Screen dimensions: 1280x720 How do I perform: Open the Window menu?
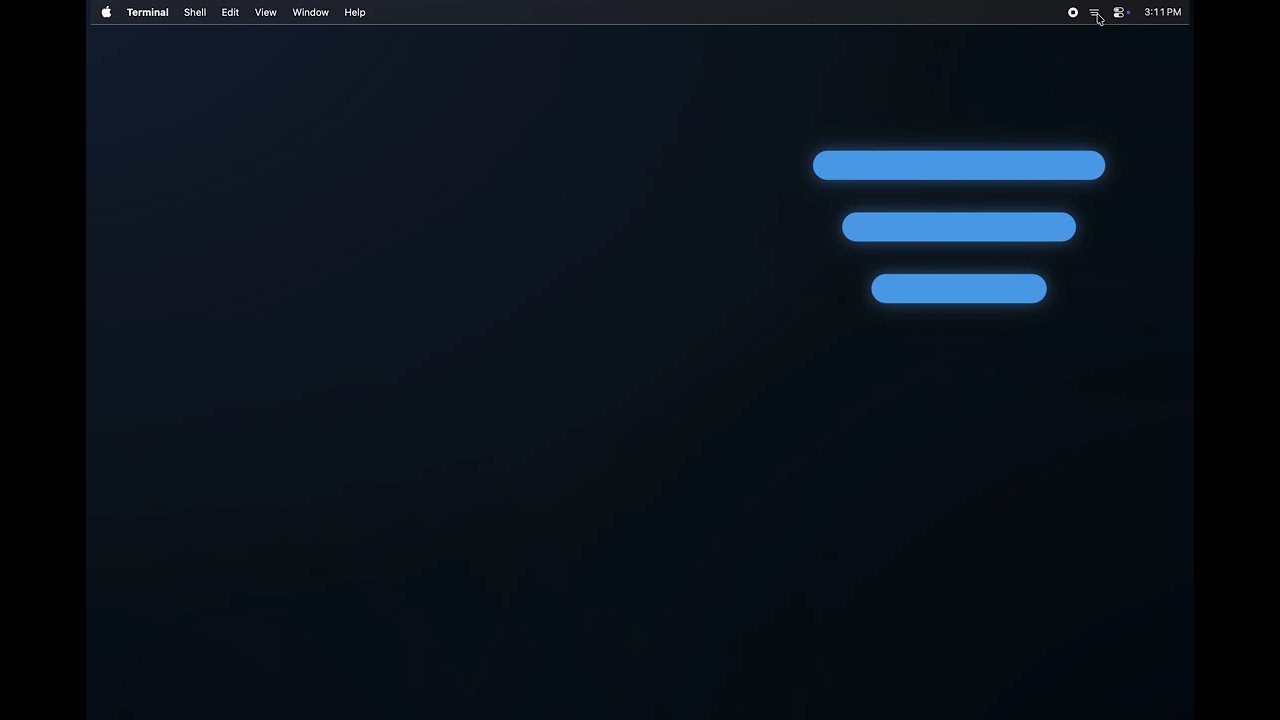coord(310,12)
